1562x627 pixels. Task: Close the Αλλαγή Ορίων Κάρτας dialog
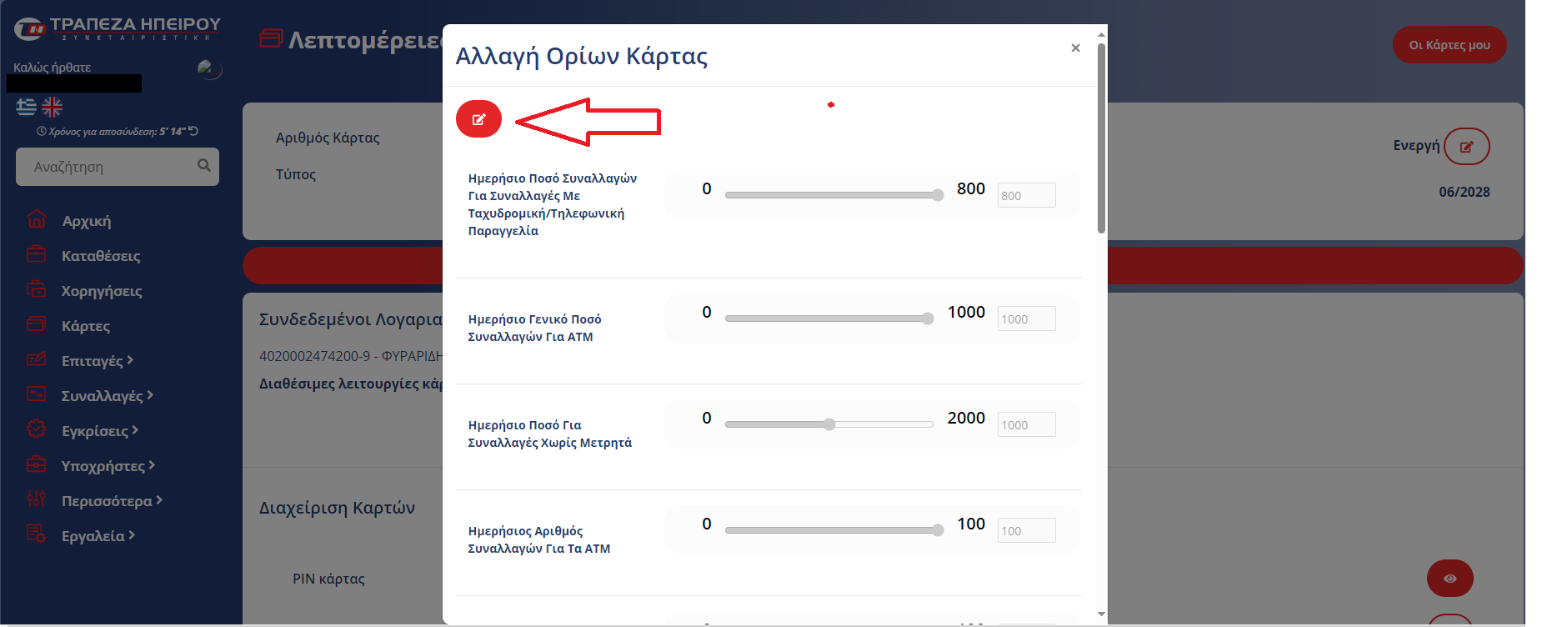pyautogui.click(x=1075, y=48)
